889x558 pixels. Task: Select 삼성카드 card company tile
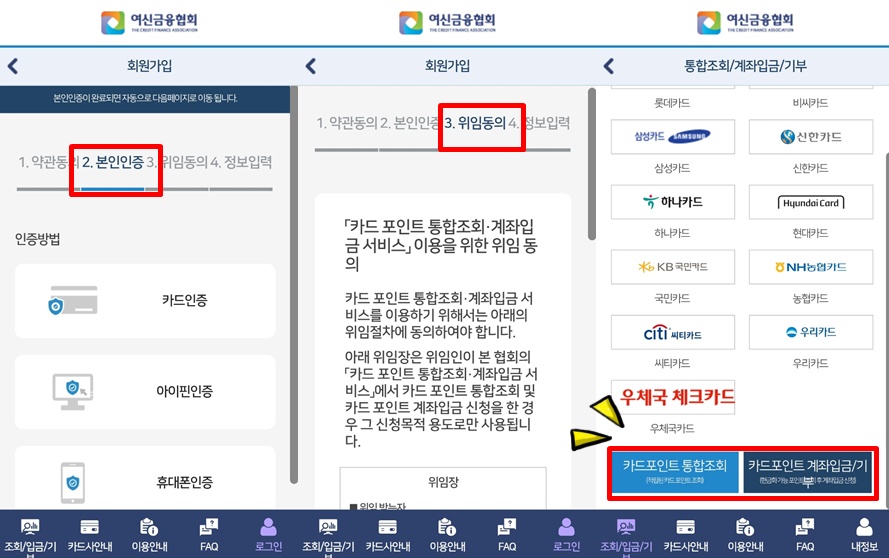[x=672, y=137]
